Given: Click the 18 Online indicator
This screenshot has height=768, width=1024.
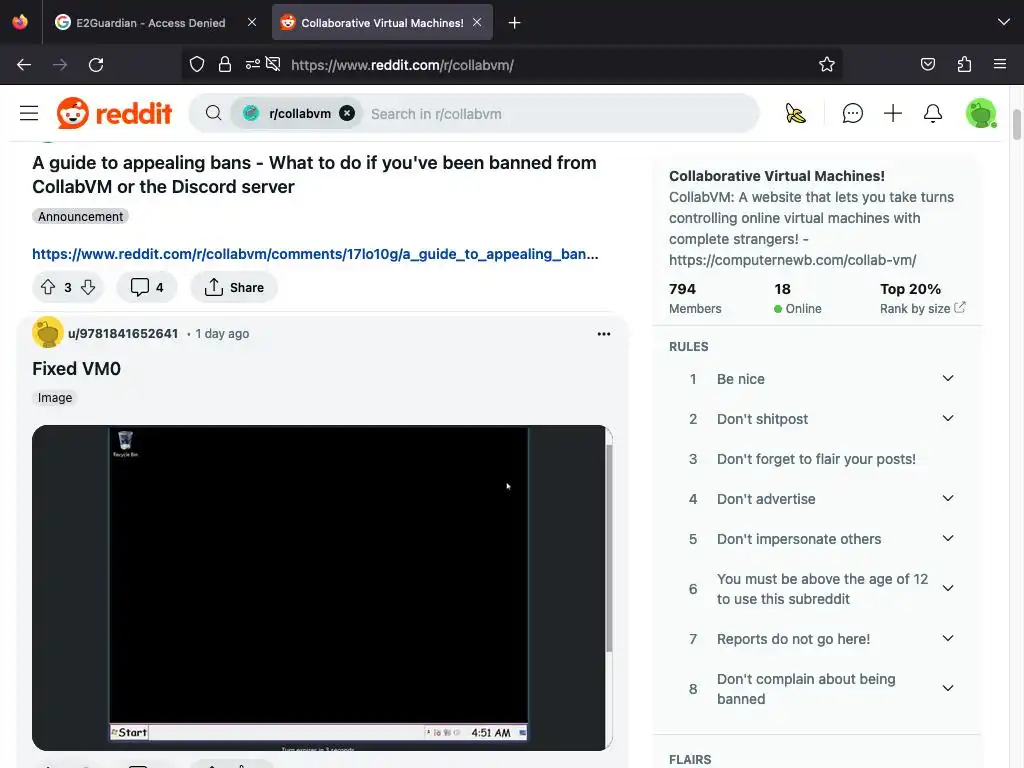Looking at the screenshot, I should point(797,298).
